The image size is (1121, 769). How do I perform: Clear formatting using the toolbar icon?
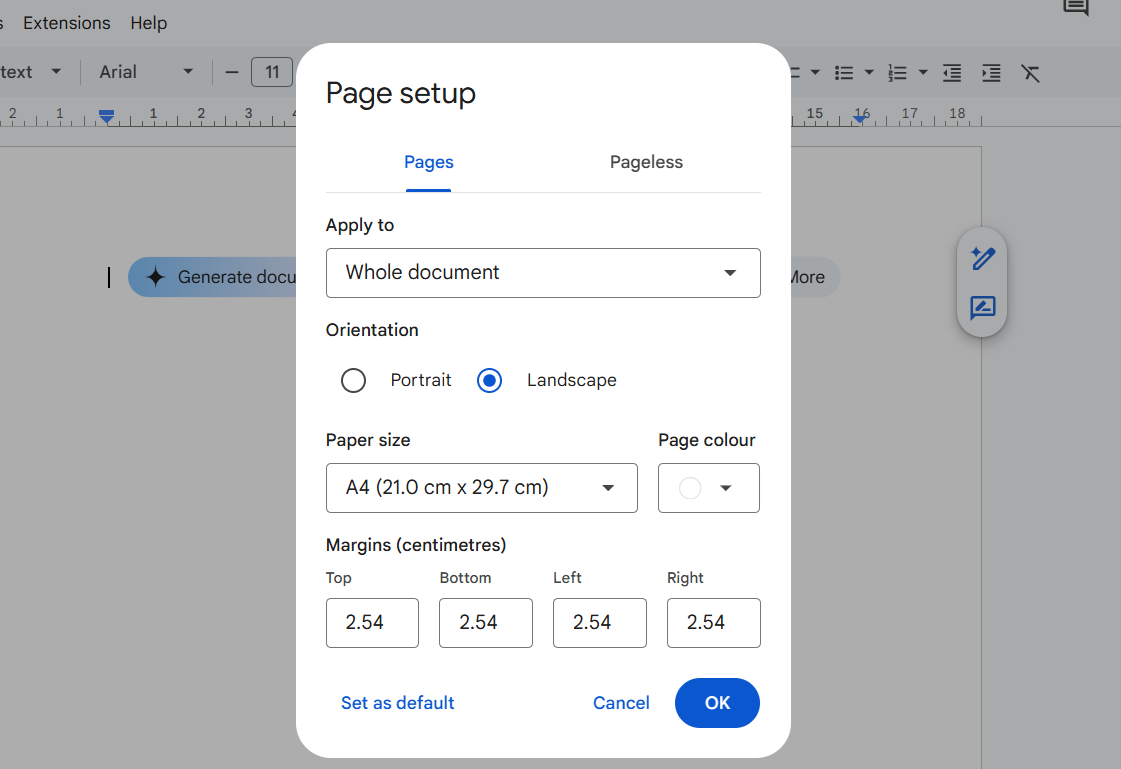tap(1031, 72)
